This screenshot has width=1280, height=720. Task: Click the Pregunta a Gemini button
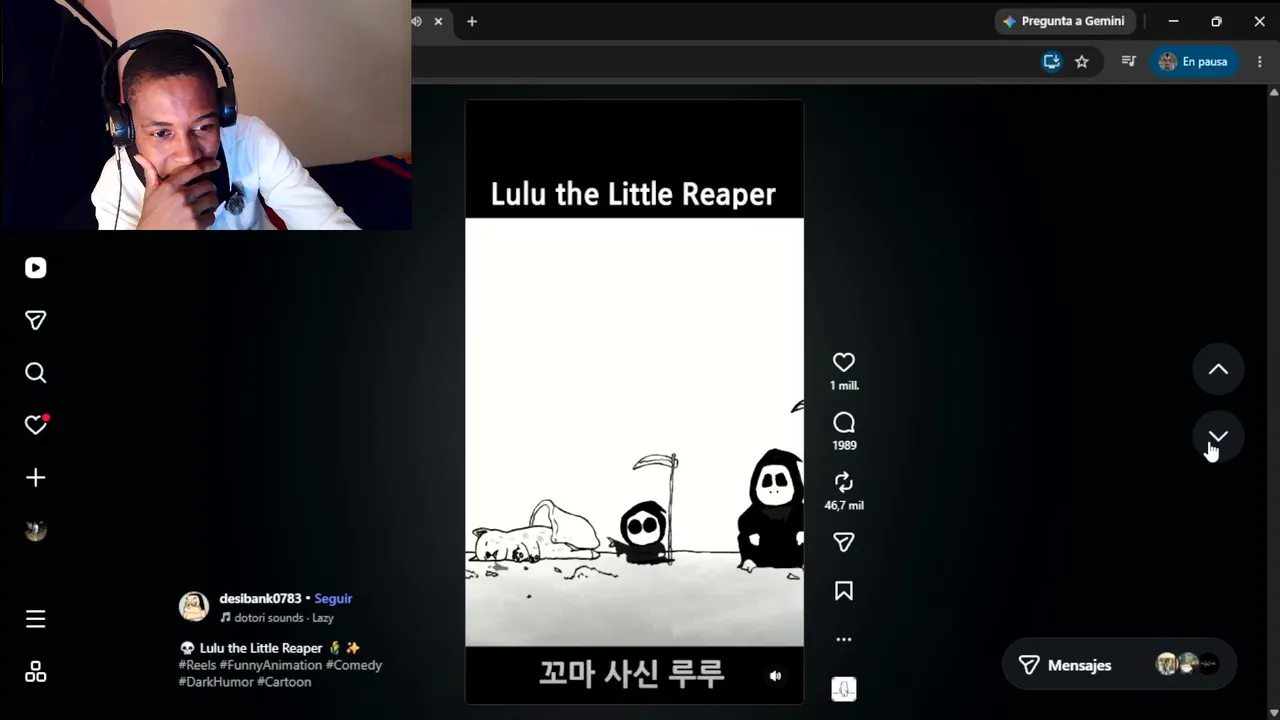pyautogui.click(x=1063, y=21)
